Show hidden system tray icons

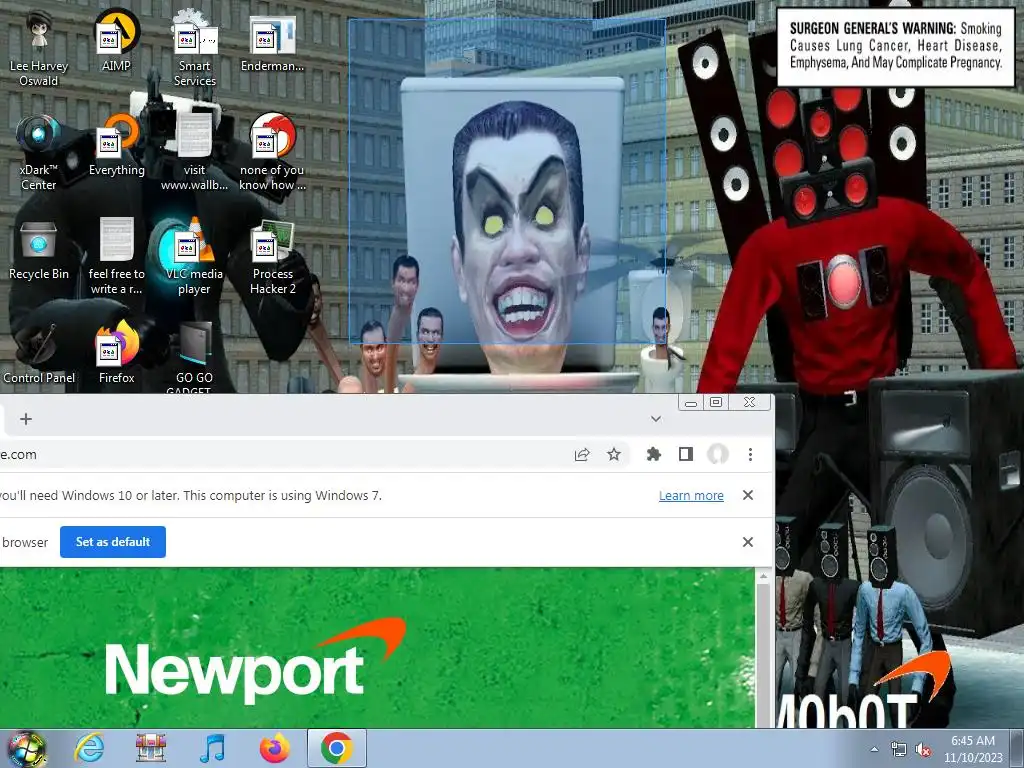pos(874,750)
